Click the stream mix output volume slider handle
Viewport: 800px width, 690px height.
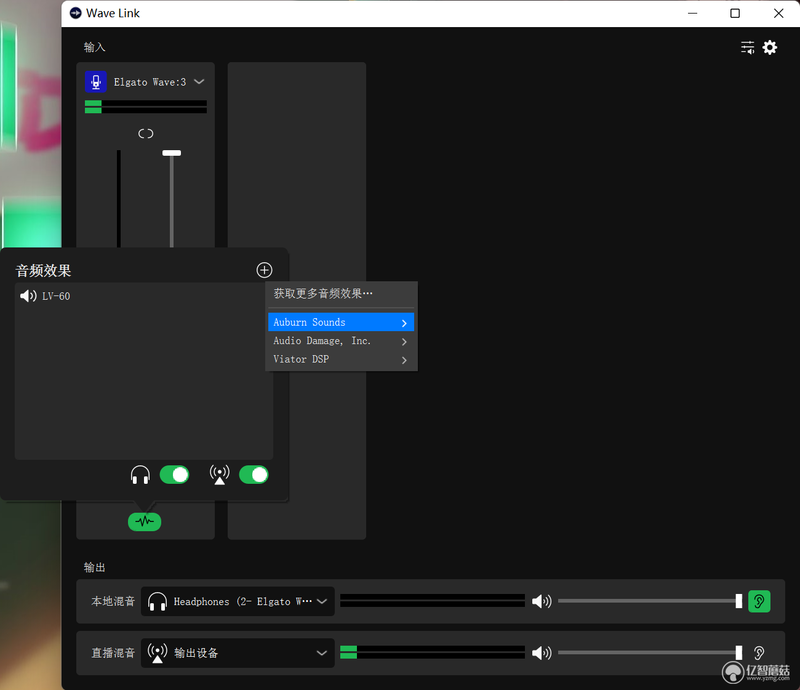738,653
